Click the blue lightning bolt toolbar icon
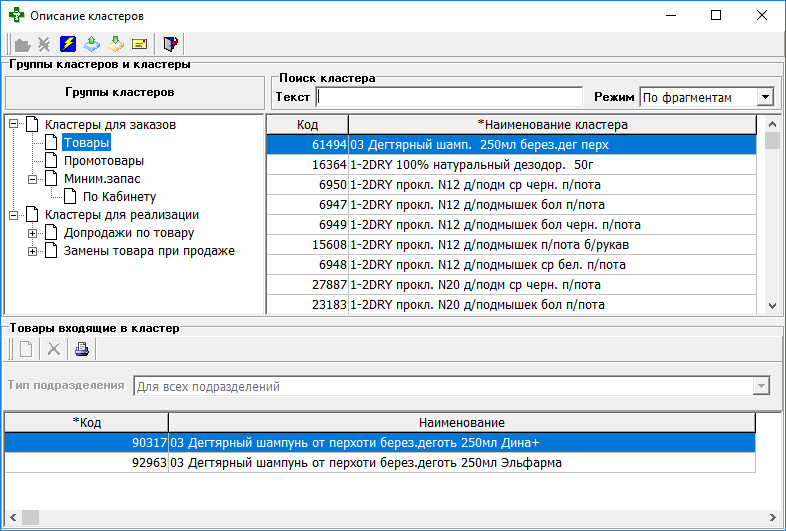The width and height of the screenshot is (786, 531). pos(68,44)
